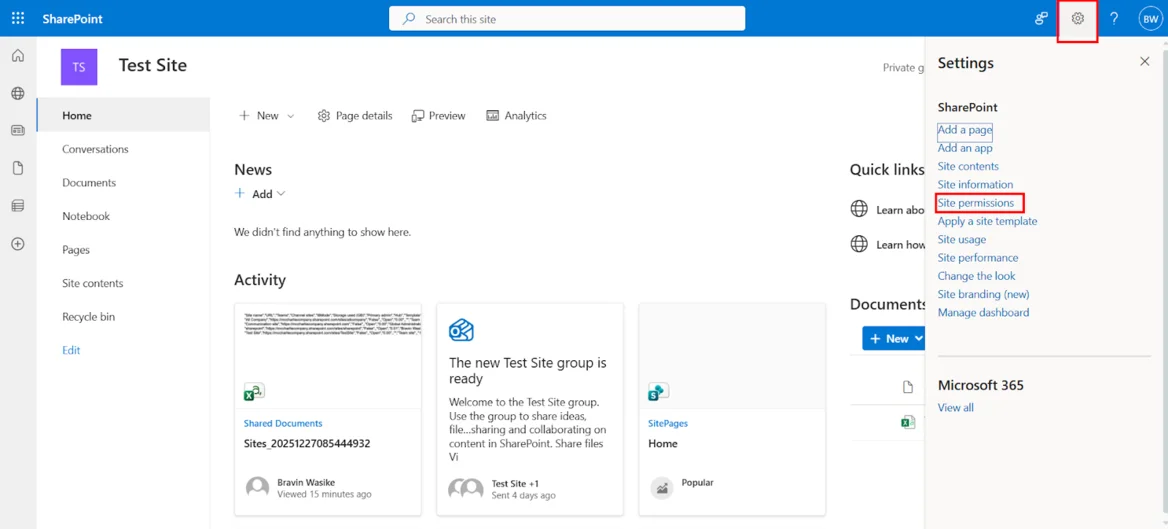Select Home in the site navigation
The height and width of the screenshot is (529, 1168).
pyautogui.click(x=123, y=115)
